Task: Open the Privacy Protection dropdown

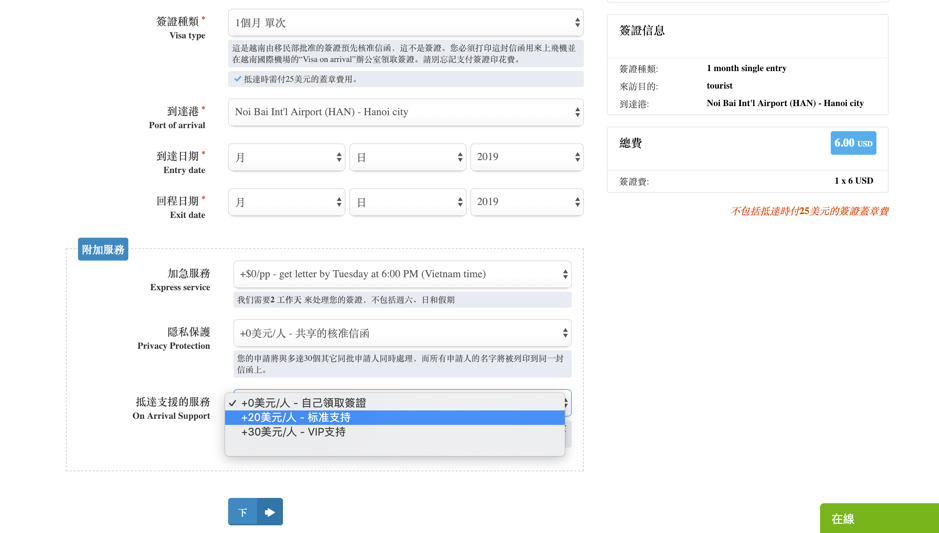Action: [x=402, y=333]
